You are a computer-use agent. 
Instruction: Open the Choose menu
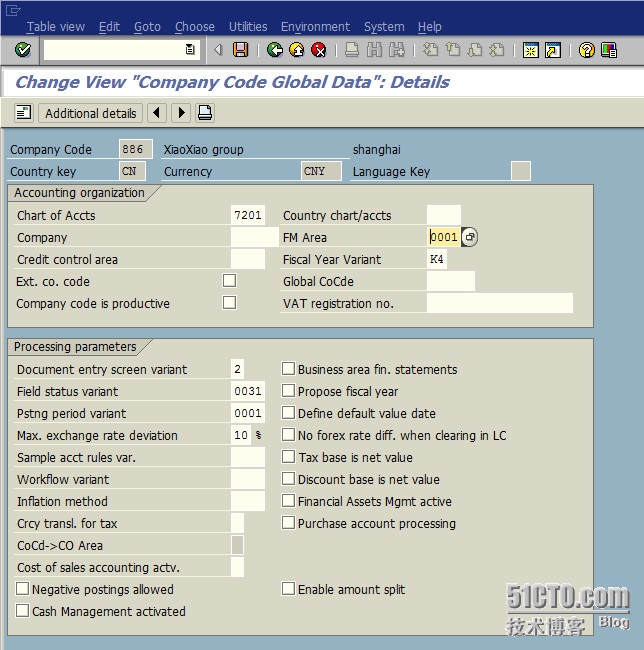pyautogui.click(x=195, y=27)
